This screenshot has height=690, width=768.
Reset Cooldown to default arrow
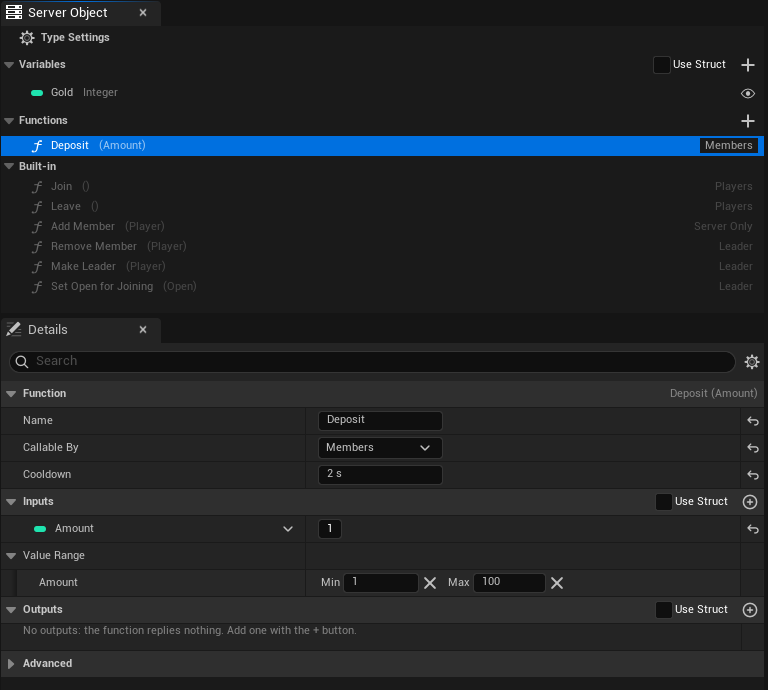click(x=753, y=475)
